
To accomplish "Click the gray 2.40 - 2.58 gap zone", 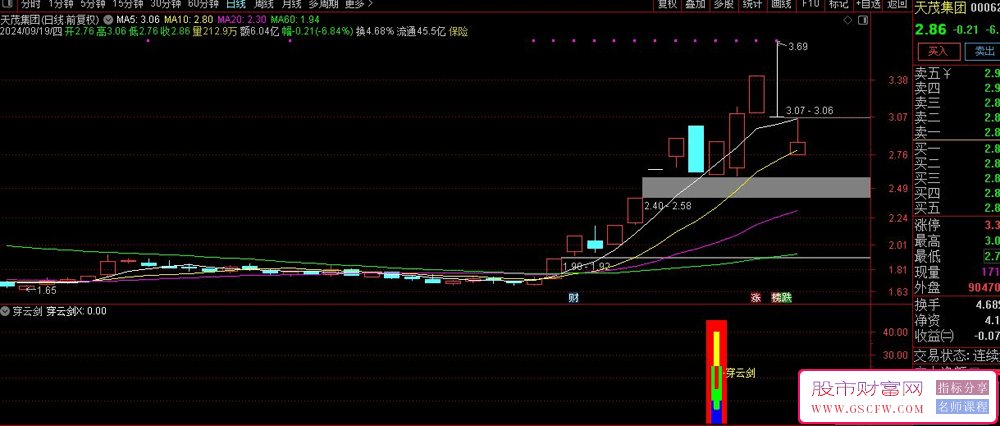I will tap(756, 187).
